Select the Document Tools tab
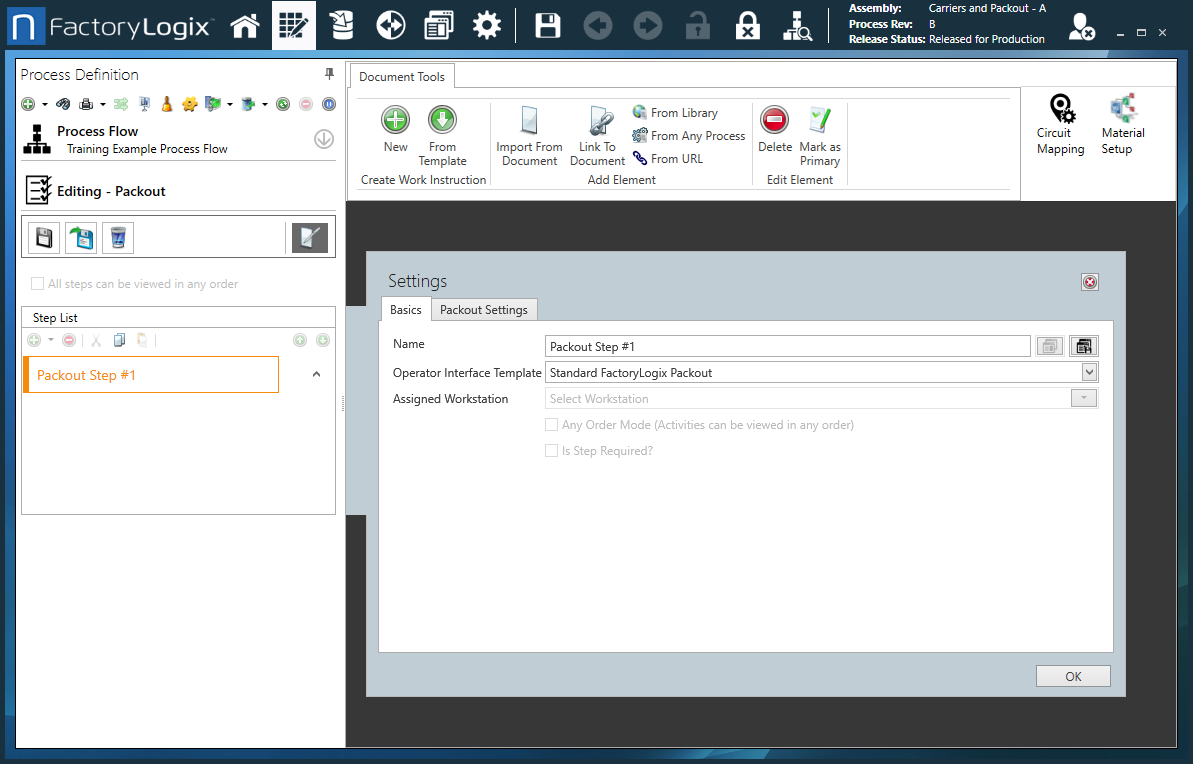The height and width of the screenshot is (764, 1193). [402, 75]
